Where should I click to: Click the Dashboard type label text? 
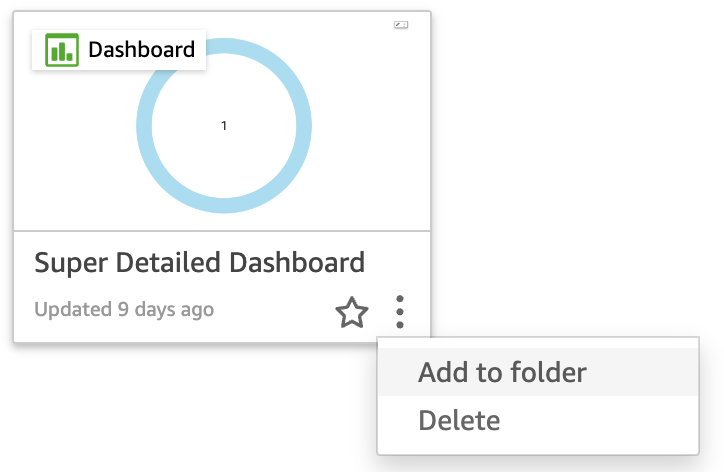(x=141, y=49)
